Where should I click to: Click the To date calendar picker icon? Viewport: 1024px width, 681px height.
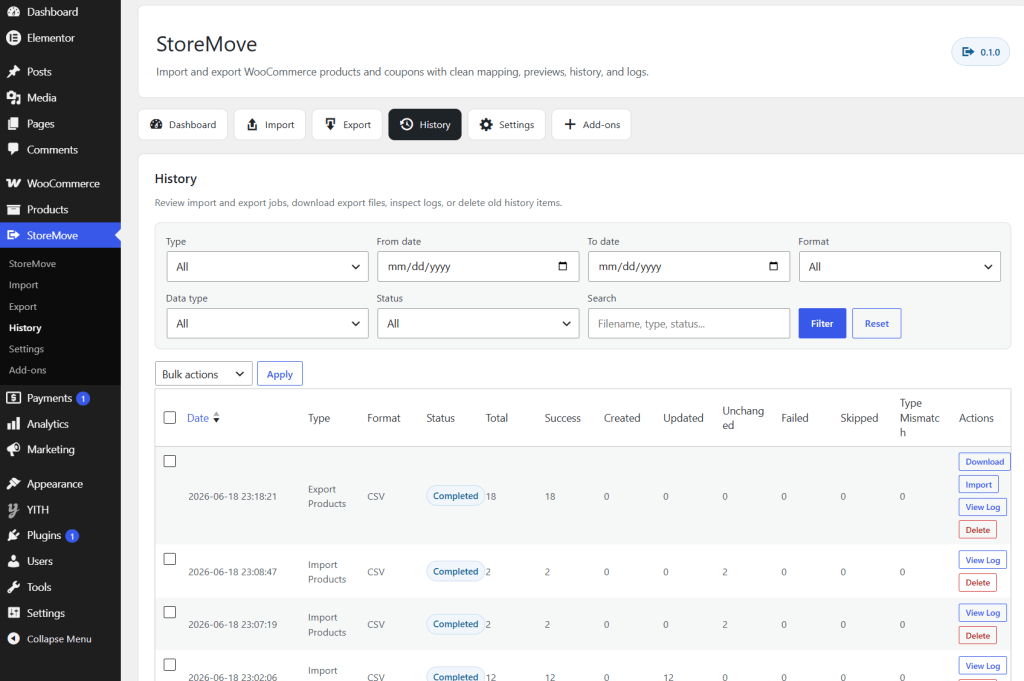(x=774, y=266)
